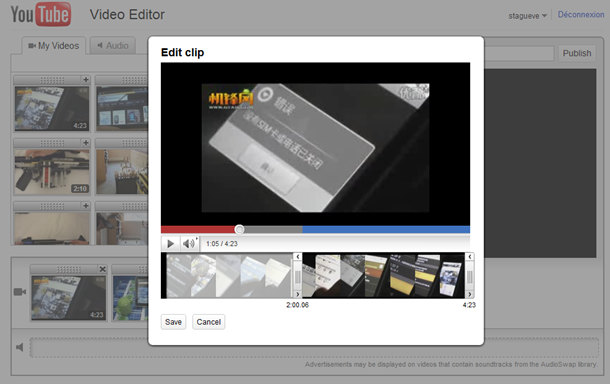
Task: Click the Publish button
Action: 577,53
